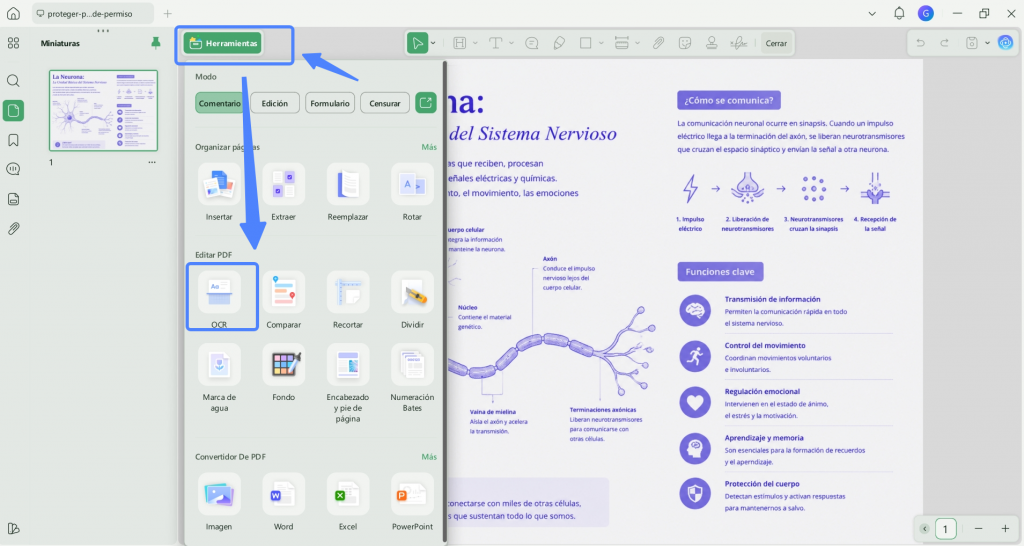Image resolution: width=1024 pixels, height=546 pixels.
Task: Click the green share/export mode icon
Action: tap(426, 103)
